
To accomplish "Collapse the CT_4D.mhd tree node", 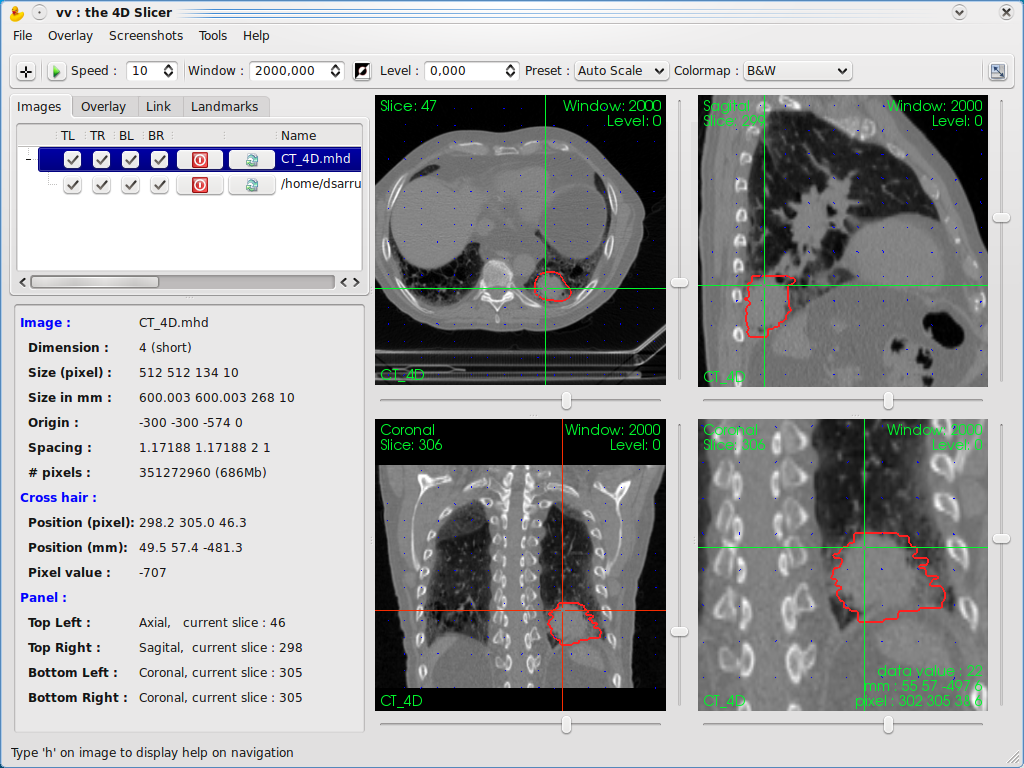I will tap(28, 159).
